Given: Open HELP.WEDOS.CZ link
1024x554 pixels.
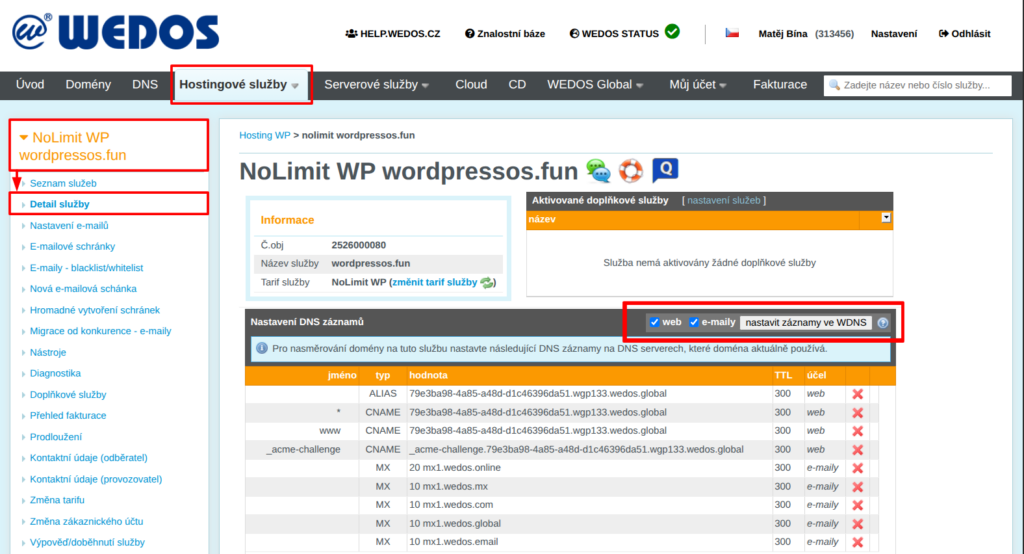Looking at the screenshot, I should [x=392, y=33].
